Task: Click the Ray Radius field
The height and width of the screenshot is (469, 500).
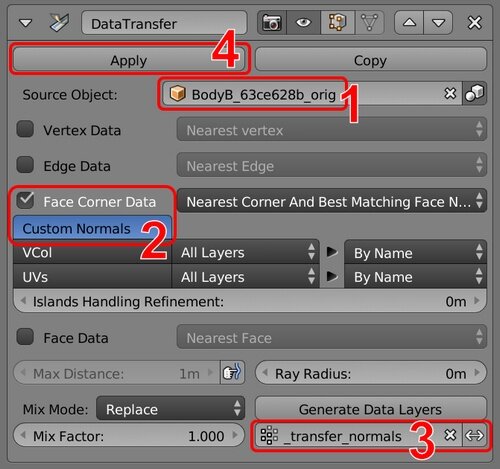Action: tap(370, 373)
